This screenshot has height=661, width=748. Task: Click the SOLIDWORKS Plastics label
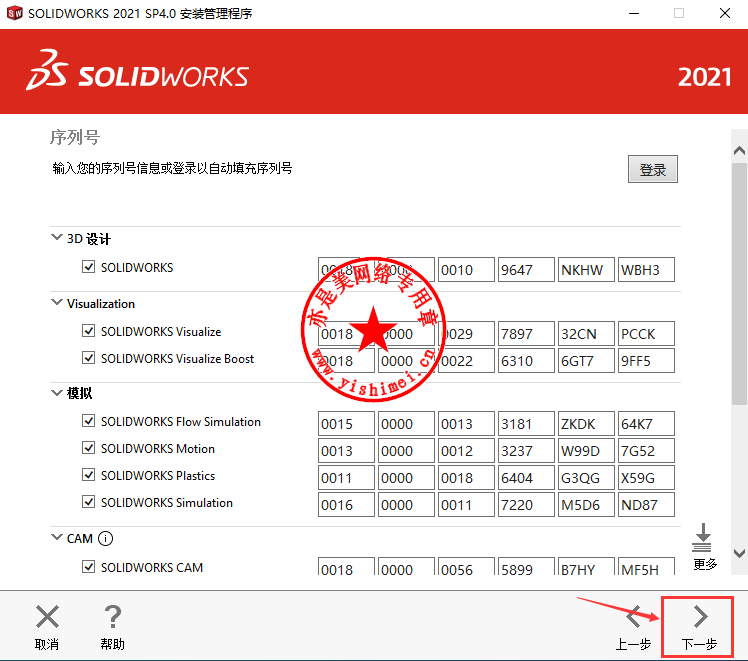[158, 475]
